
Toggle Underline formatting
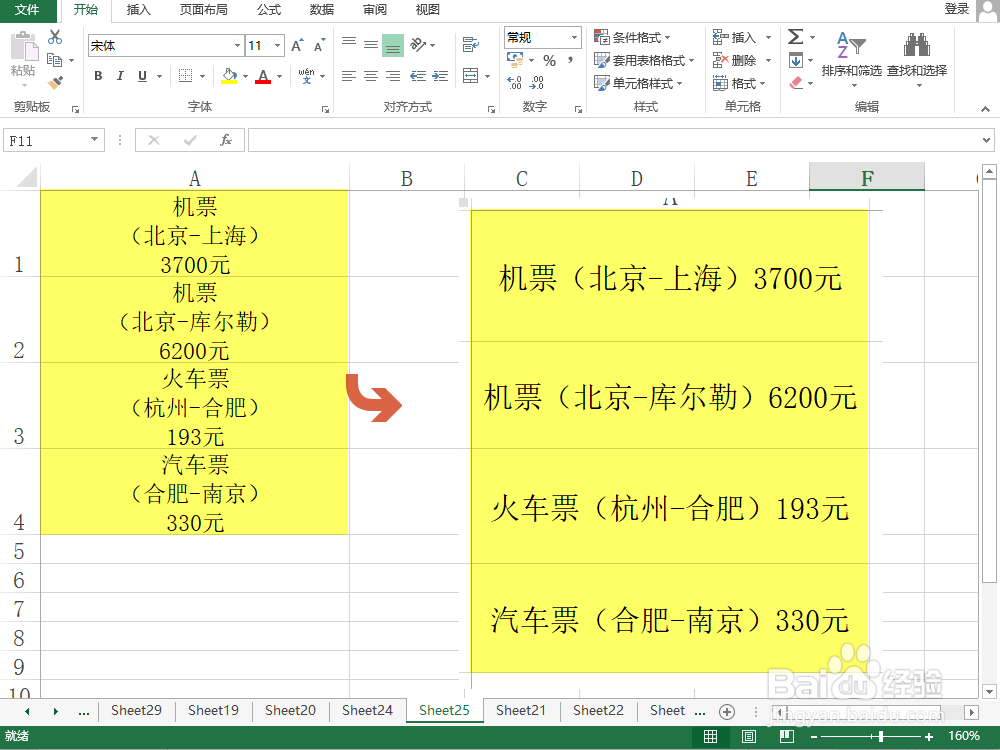(142, 76)
